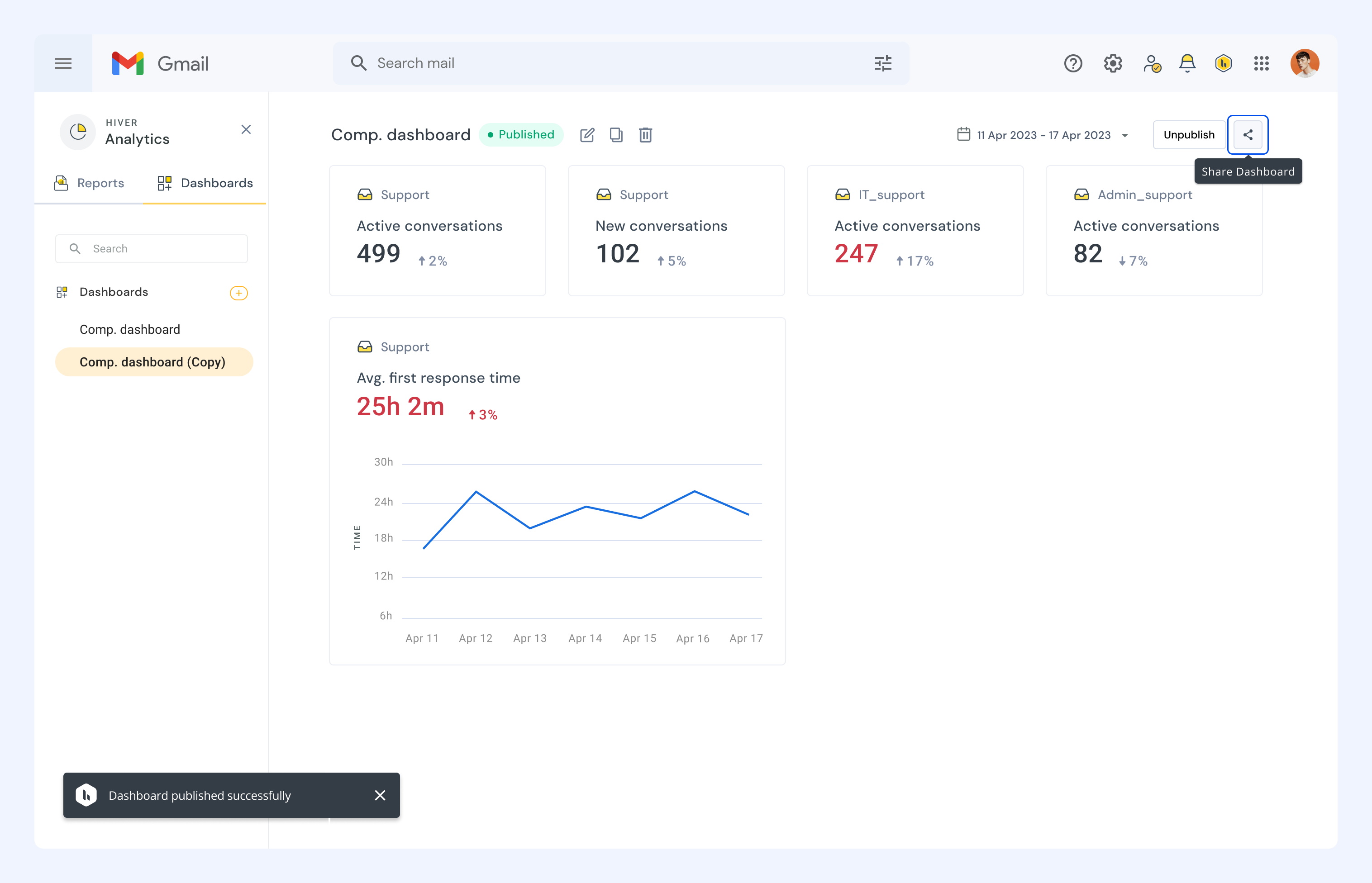
Task: Open Gmail main menu hamburger icon
Action: (63, 63)
